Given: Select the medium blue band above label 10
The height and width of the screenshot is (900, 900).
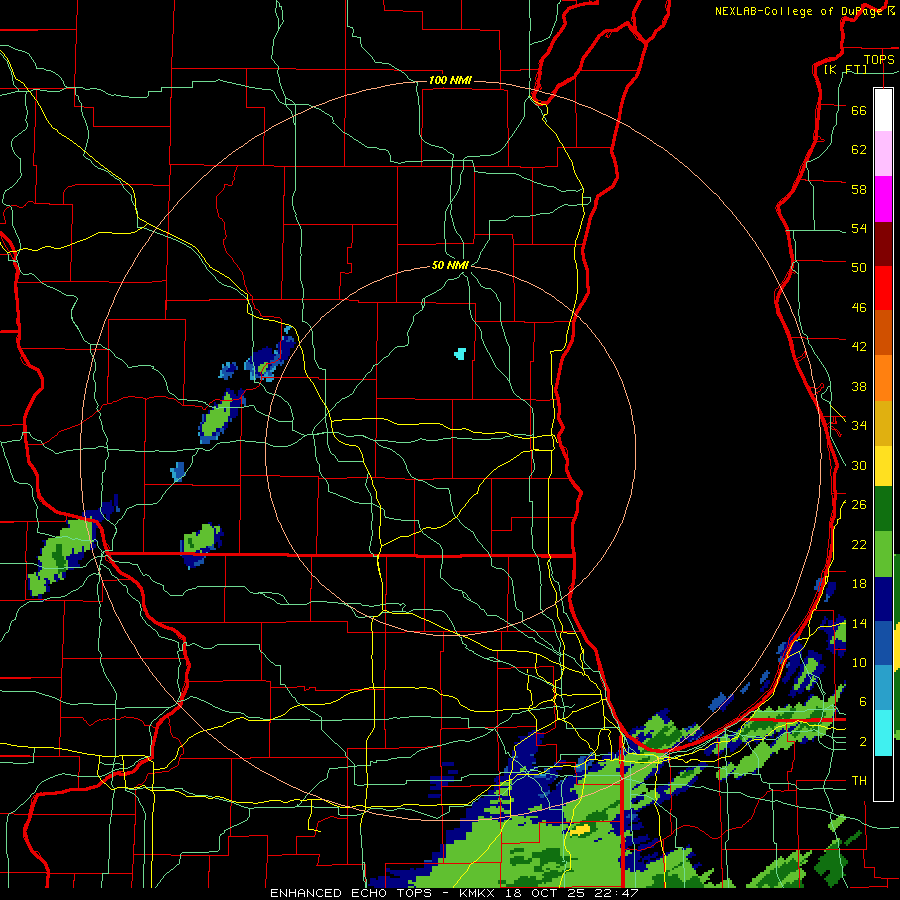Looking at the screenshot, I should [x=883, y=643].
